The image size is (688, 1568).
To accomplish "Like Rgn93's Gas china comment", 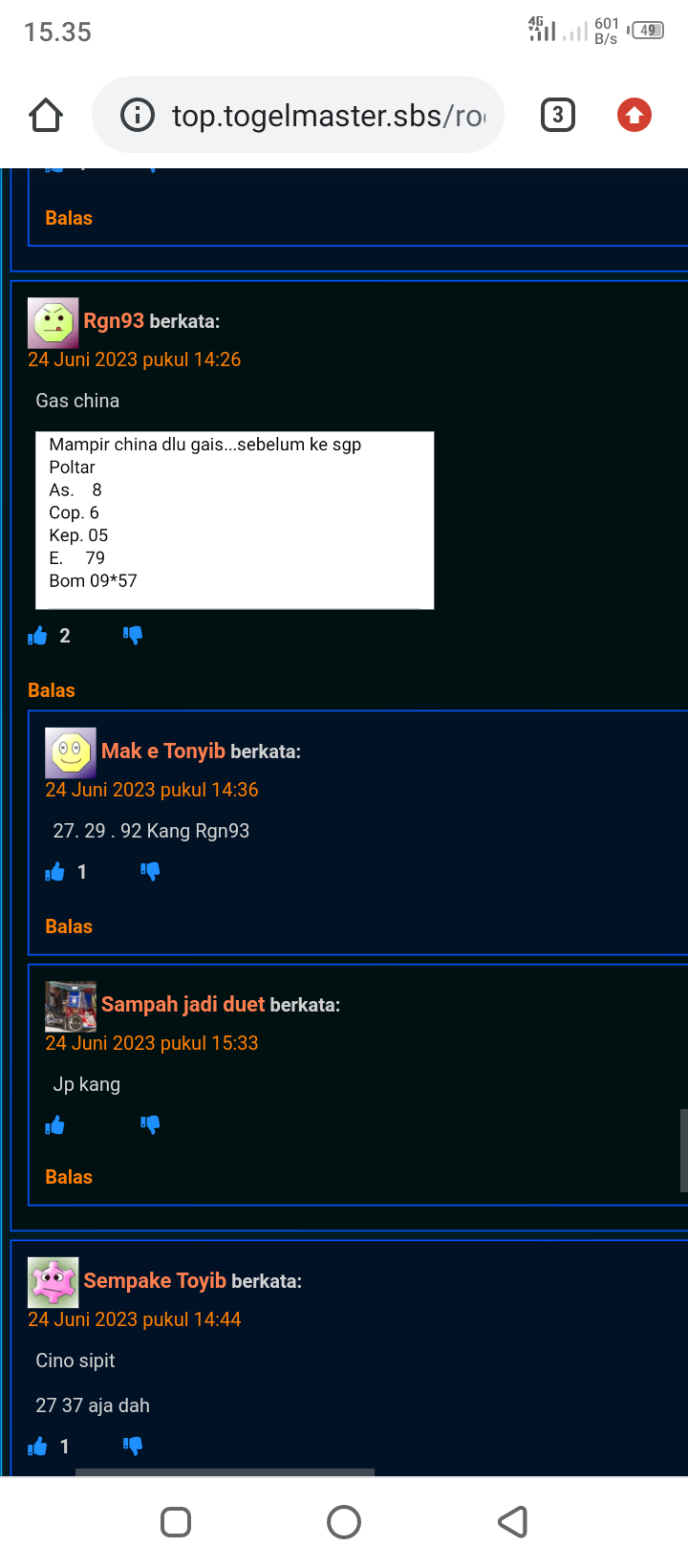I will click(x=37, y=636).
